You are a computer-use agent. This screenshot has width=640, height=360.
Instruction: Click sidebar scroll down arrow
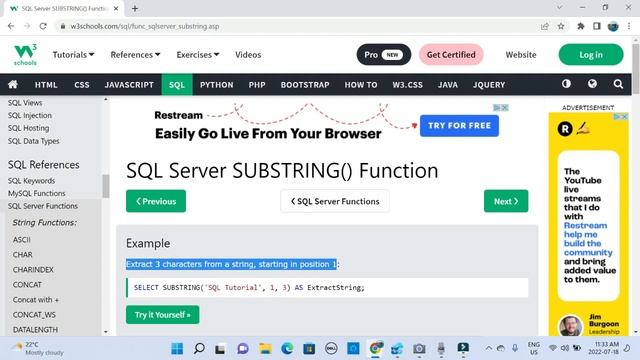pyautogui.click(x=106, y=332)
